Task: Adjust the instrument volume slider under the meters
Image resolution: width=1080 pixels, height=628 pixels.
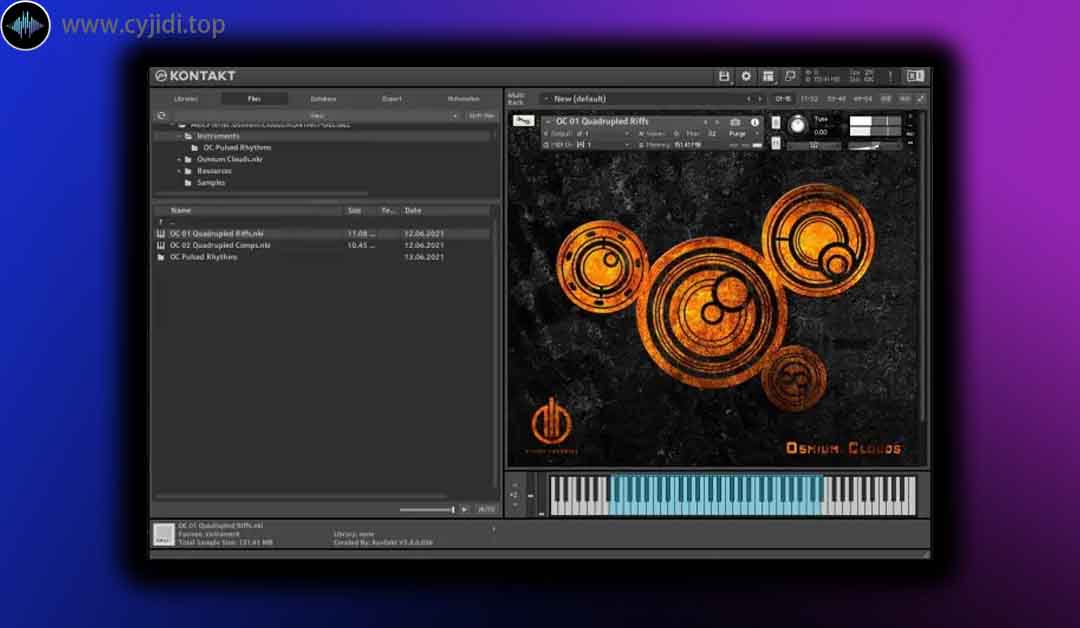Action: 874,145
